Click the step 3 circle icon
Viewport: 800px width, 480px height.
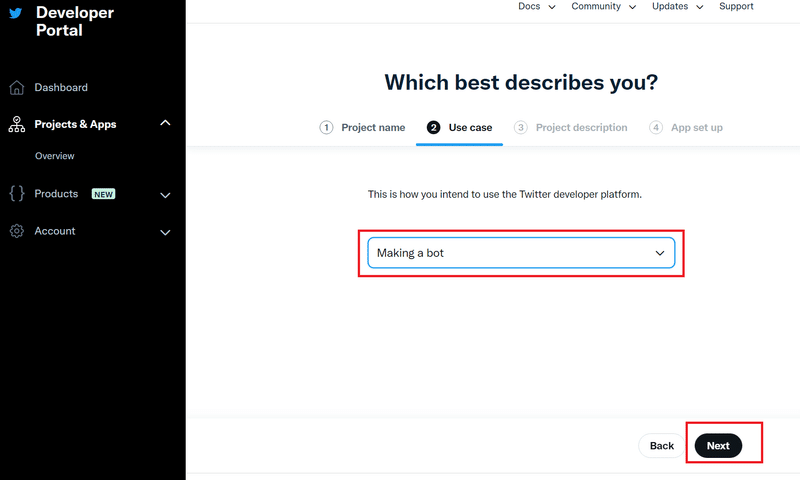(x=520, y=128)
